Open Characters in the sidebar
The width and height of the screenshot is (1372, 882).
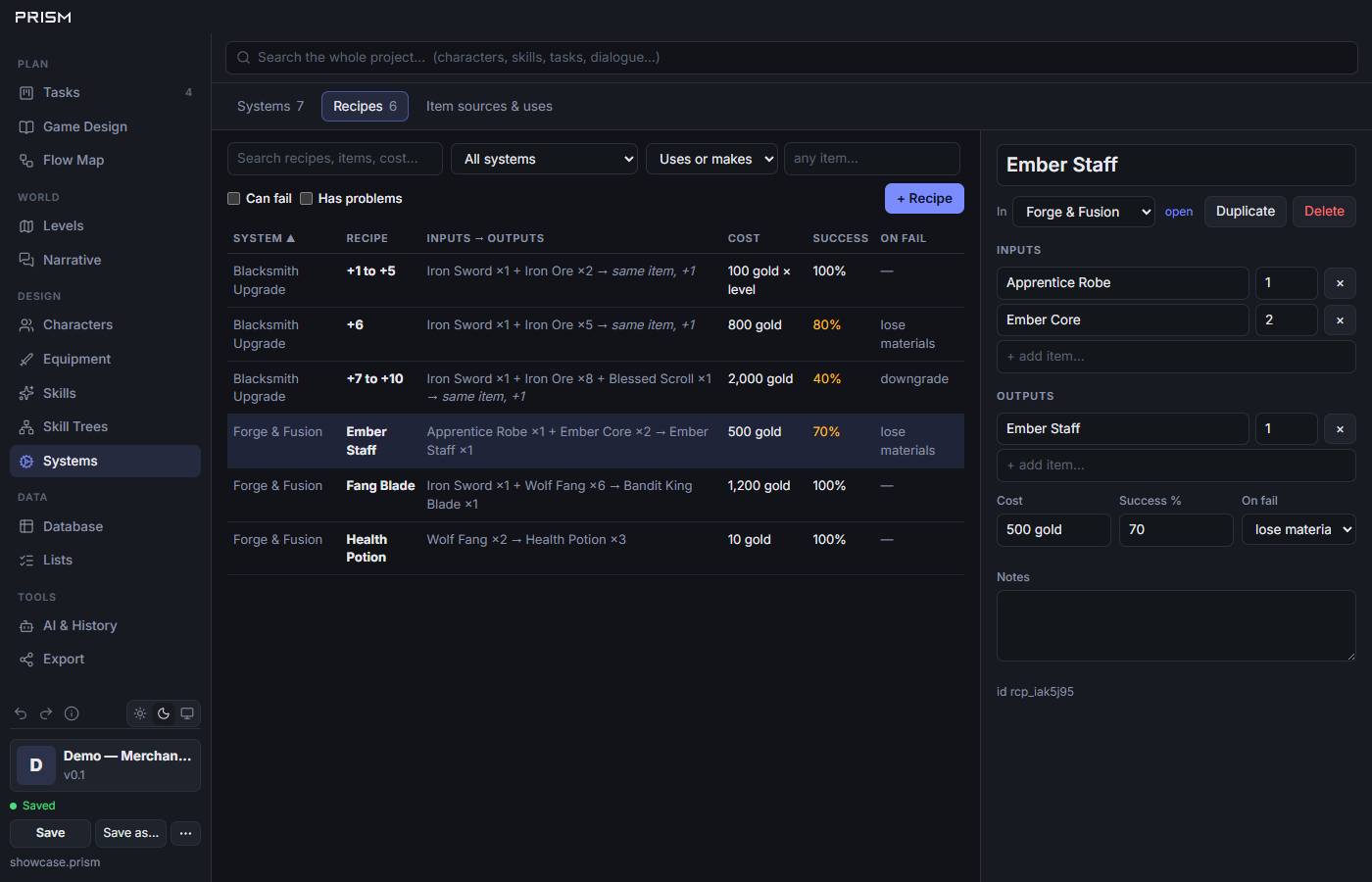pos(105,324)
